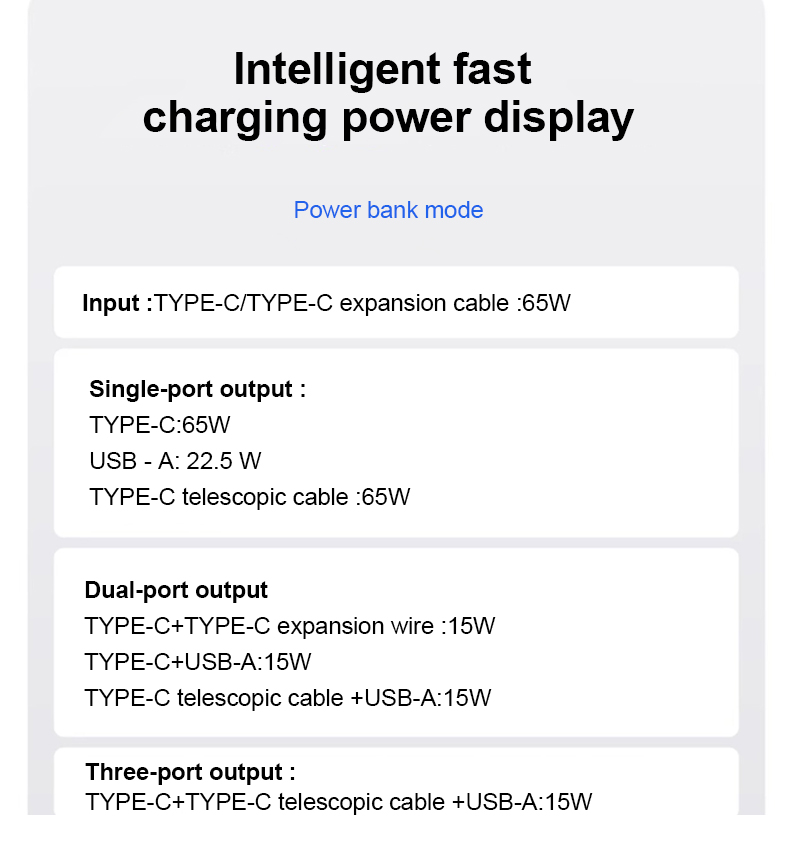Click dual-port TYPE-C telescopic cable +USB-A line

288,698
